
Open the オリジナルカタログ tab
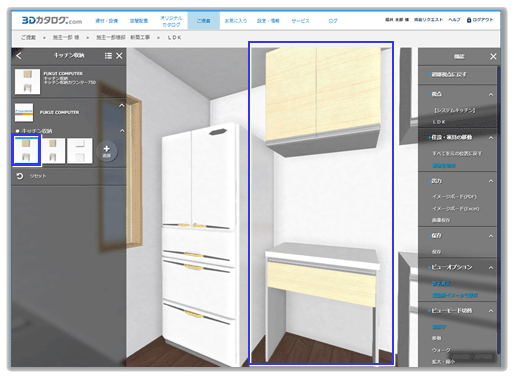(x=171, y=21)
